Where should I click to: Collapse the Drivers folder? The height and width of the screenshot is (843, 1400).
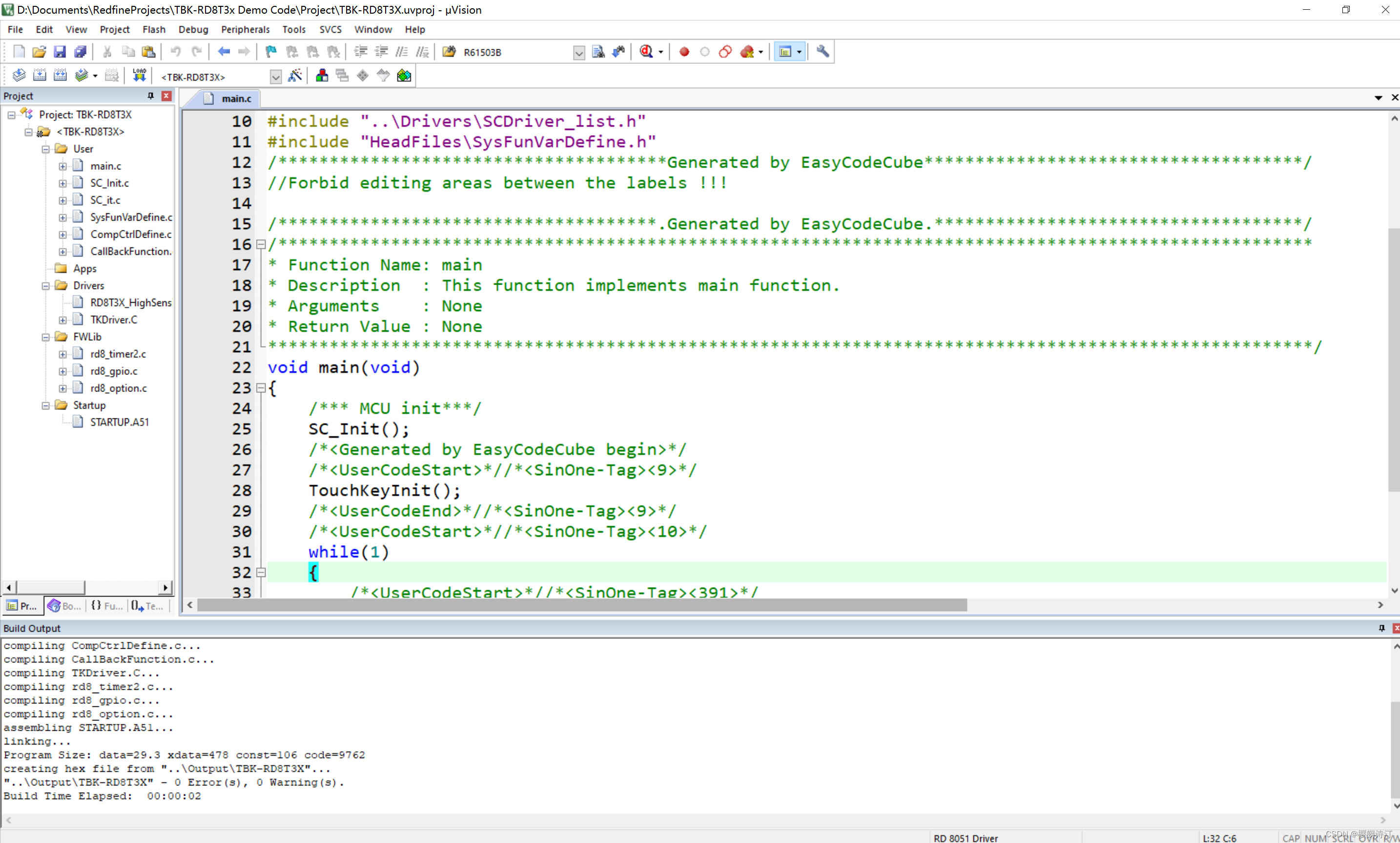tap(45, 287)
